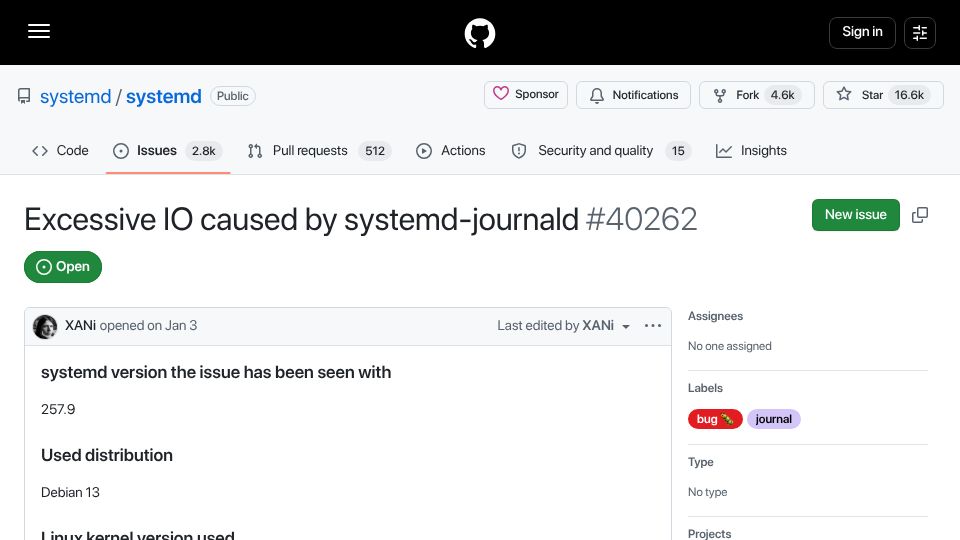Open the Pull requests tab
The height and width of the screenshot is (540, 960).
pos(319,151)
